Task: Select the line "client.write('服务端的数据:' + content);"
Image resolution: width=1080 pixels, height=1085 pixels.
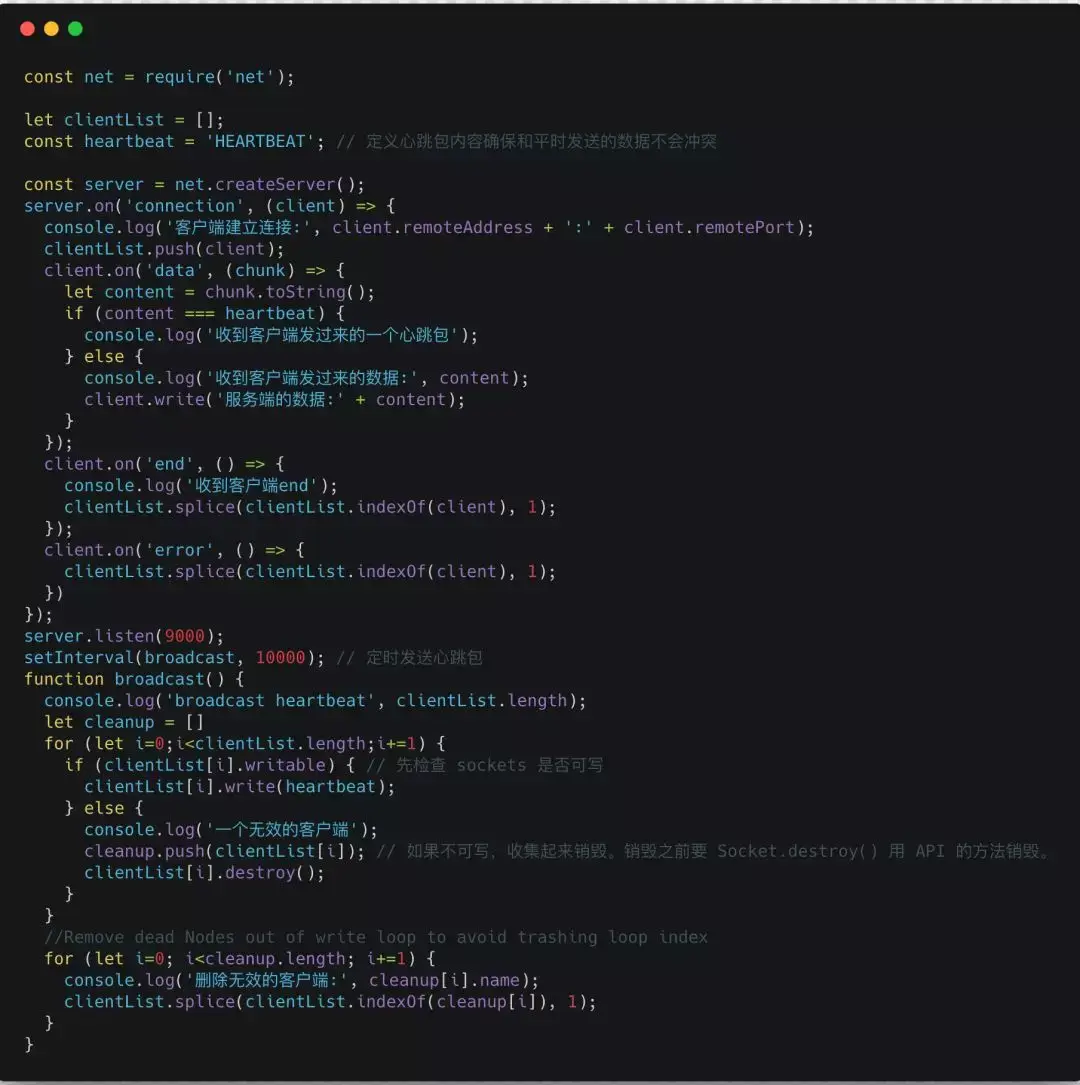Action: point(275,399)
